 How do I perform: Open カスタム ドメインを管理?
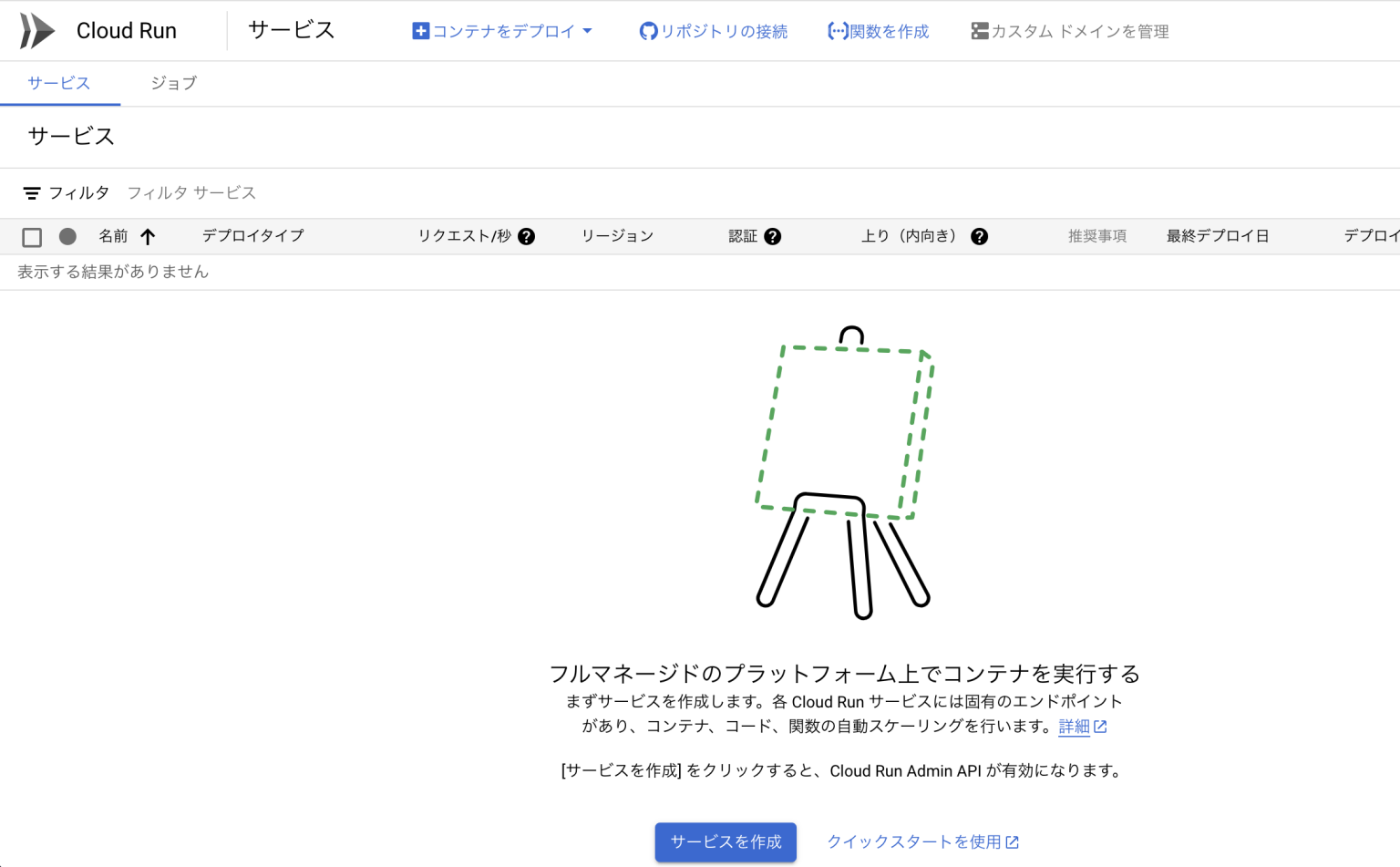1069,31
